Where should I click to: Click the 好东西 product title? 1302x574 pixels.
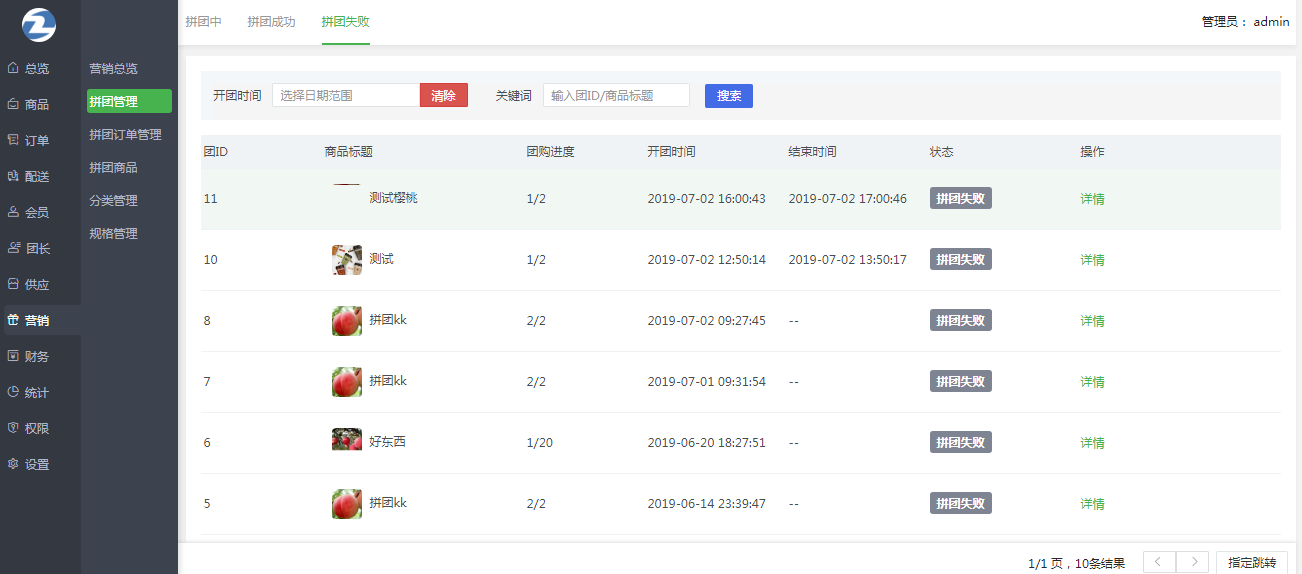coord(387,442)
